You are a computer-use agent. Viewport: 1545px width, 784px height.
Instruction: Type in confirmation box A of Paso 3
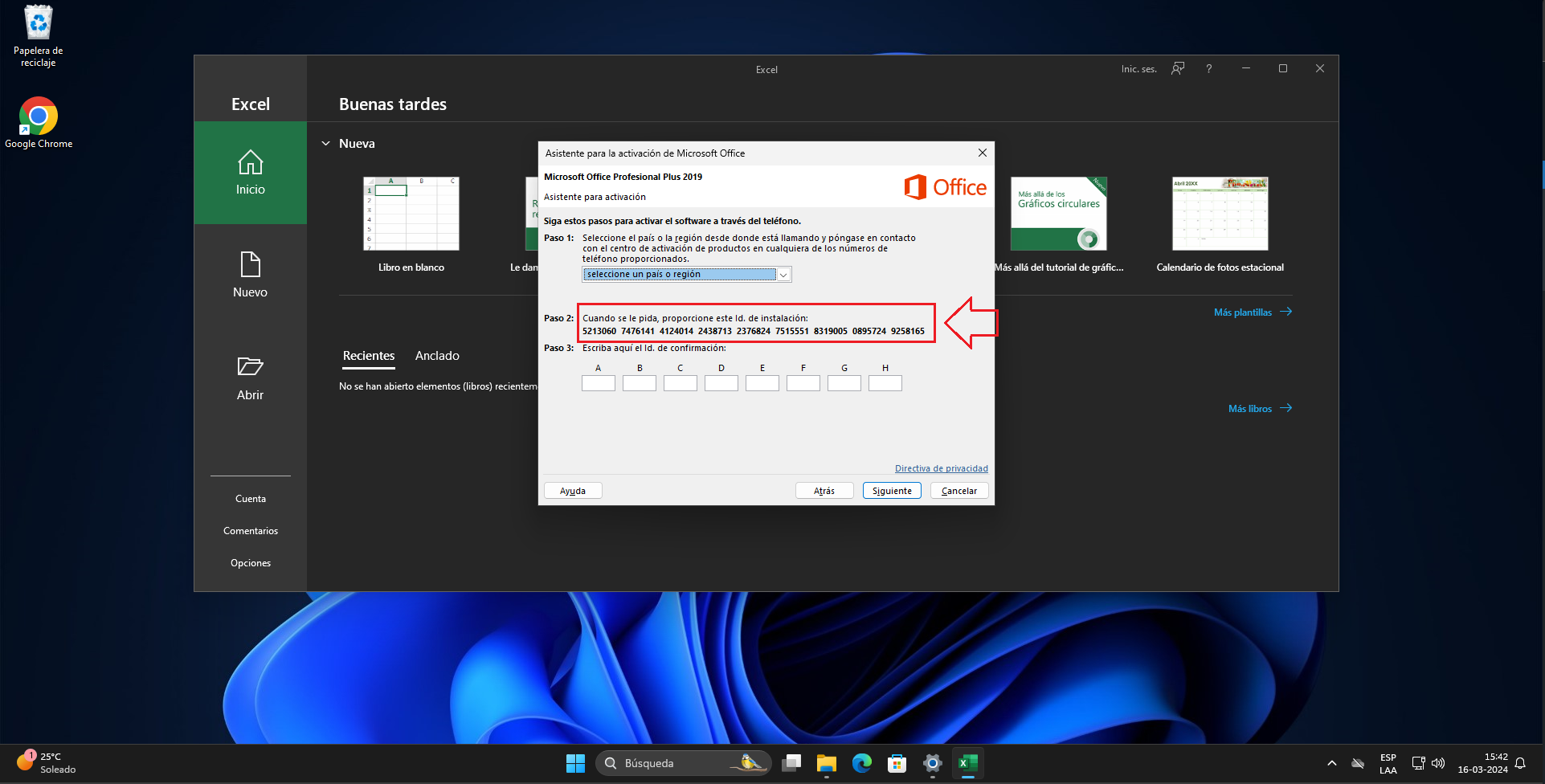point(598,383)
